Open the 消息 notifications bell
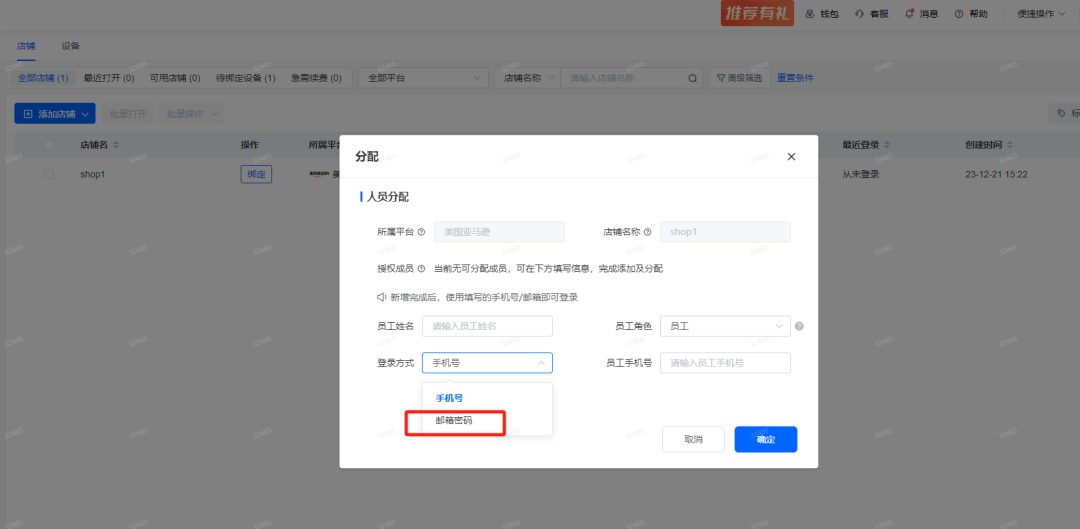 [x=909, y=14]
